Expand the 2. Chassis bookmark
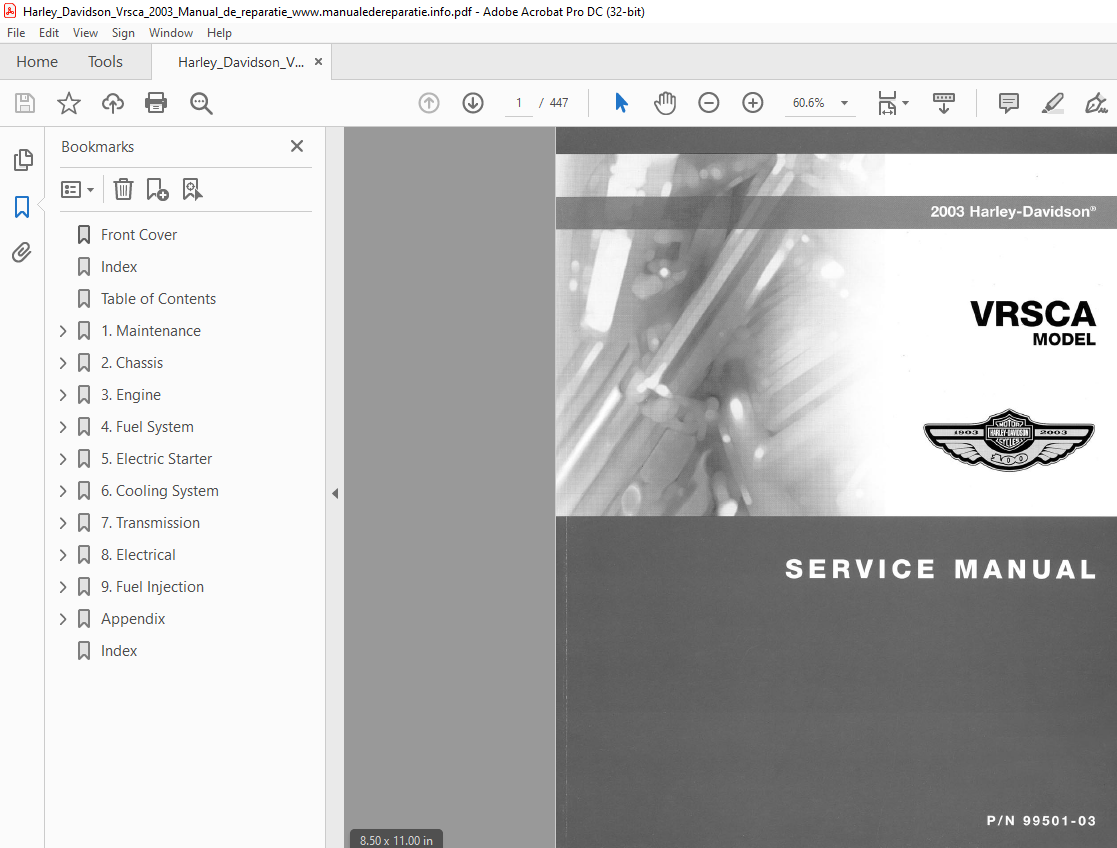This screenshot has height=848, width=1117. click(63, 363)
